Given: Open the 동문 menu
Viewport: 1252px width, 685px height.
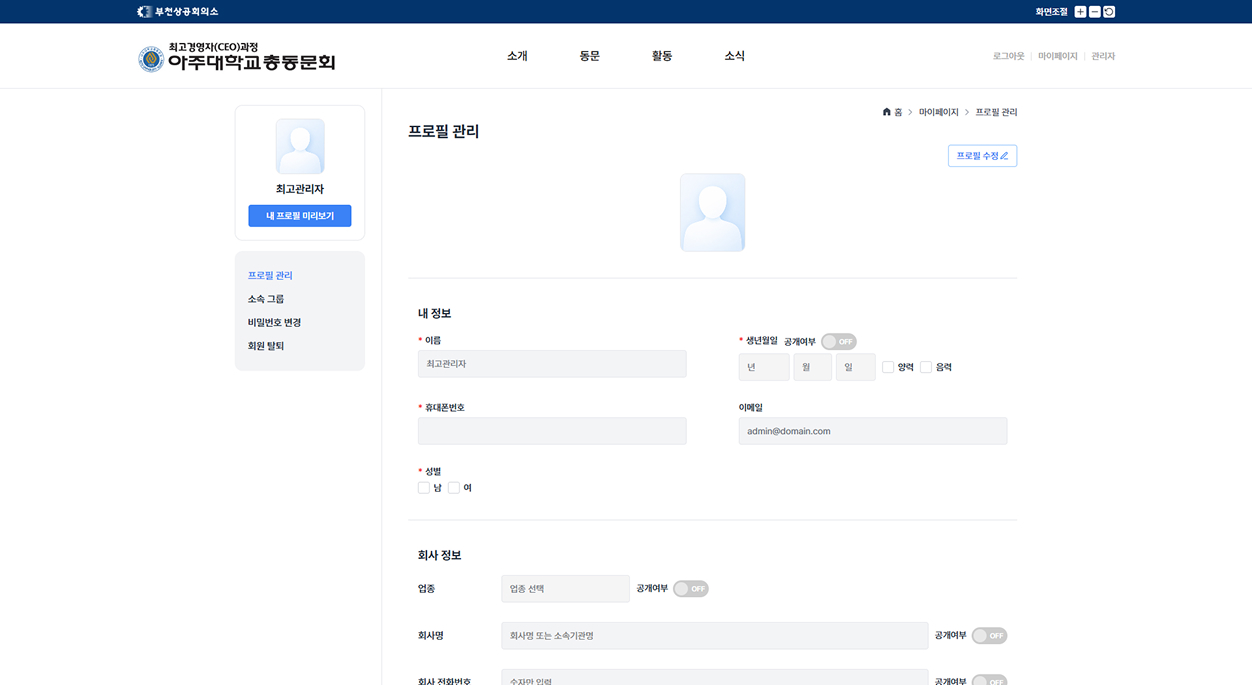Looking at the screenshot, I should (590, 56).
